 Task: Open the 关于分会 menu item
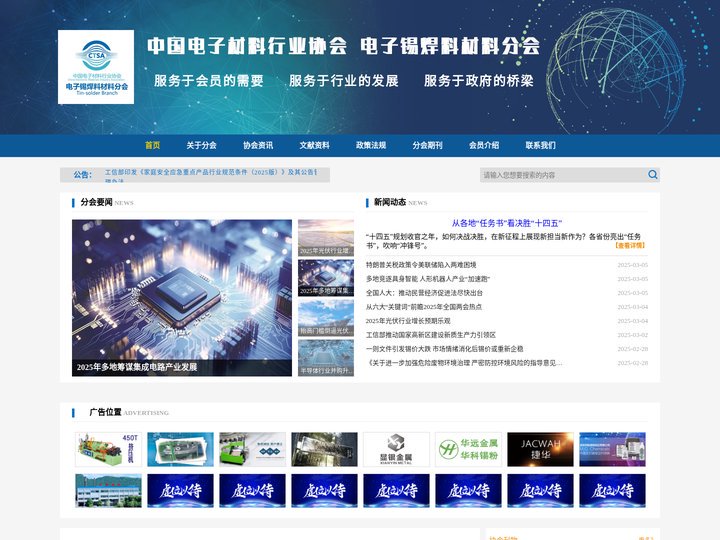[x=201, y=146]
